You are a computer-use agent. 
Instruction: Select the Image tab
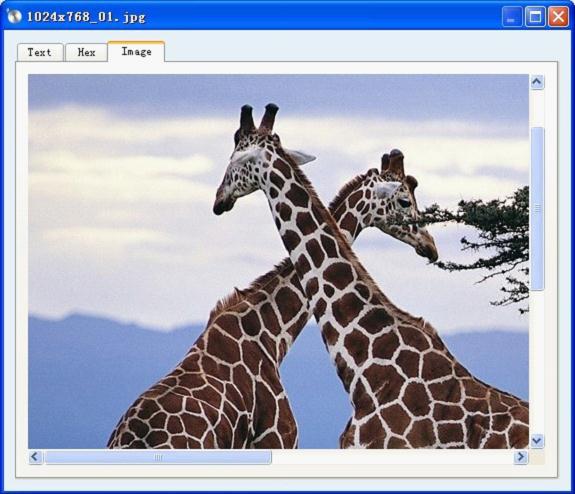click(x=136, y=51)
